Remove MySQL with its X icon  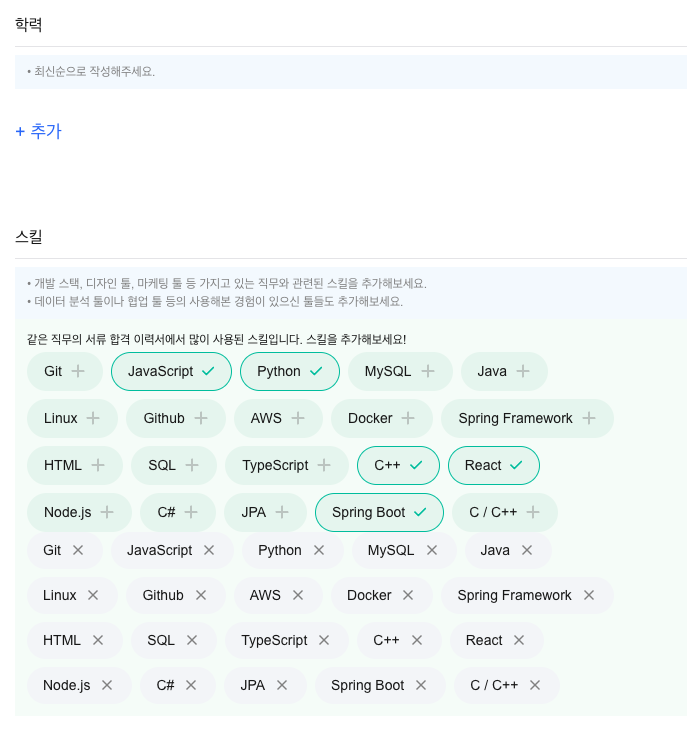(x=432, y=551)
